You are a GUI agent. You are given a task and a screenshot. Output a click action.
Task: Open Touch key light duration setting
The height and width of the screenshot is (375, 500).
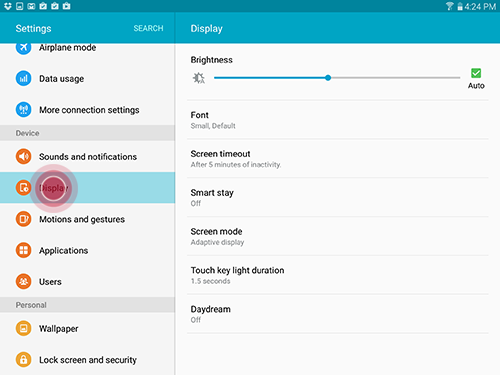[338, 275]
